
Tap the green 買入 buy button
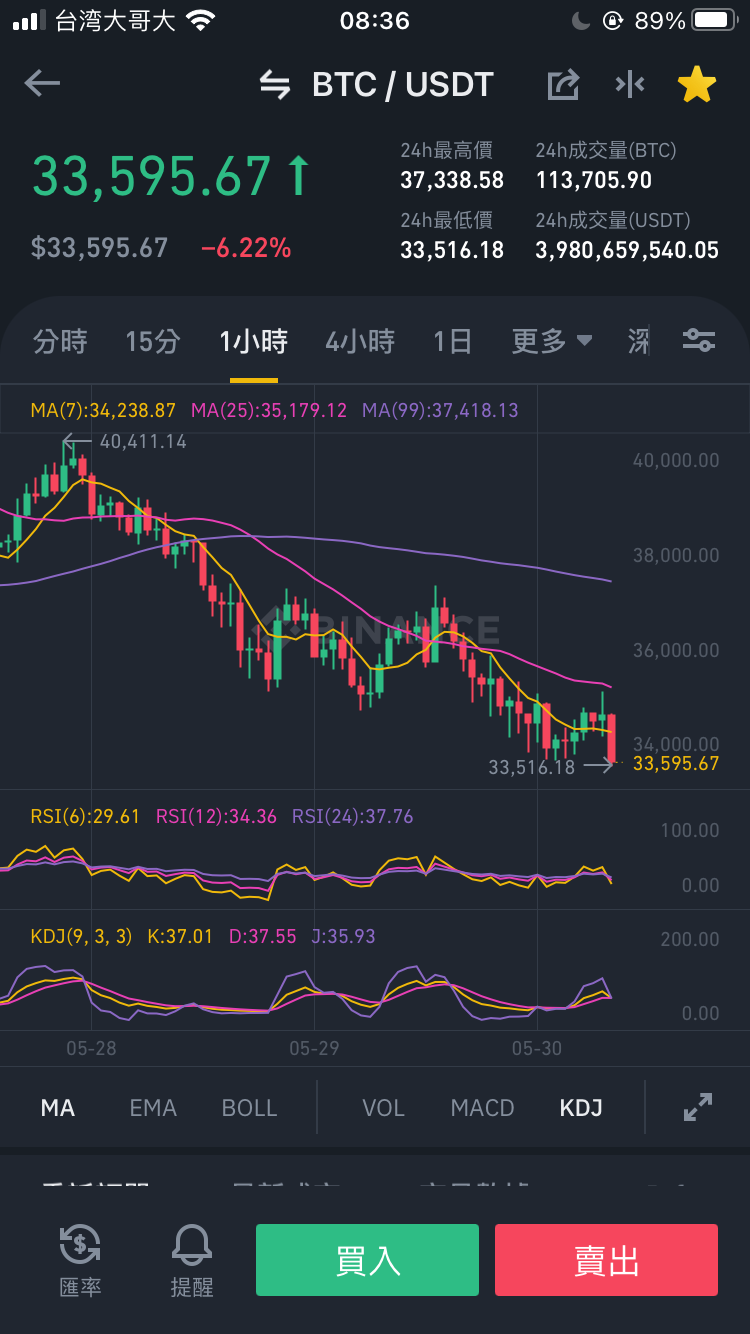click(367, 1260)
